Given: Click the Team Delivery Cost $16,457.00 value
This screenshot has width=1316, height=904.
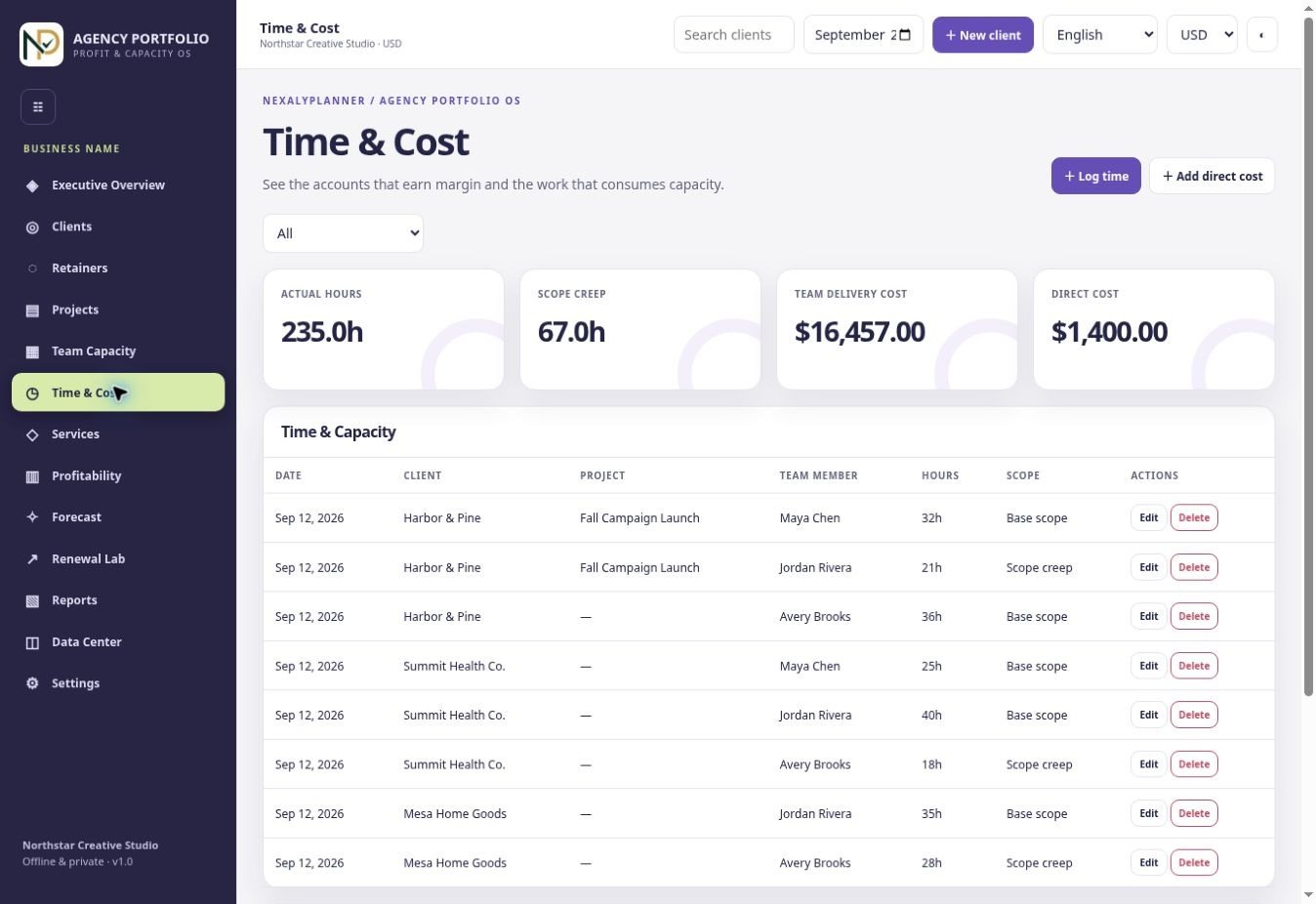Looking at the screenshot, I should (859, 332).
